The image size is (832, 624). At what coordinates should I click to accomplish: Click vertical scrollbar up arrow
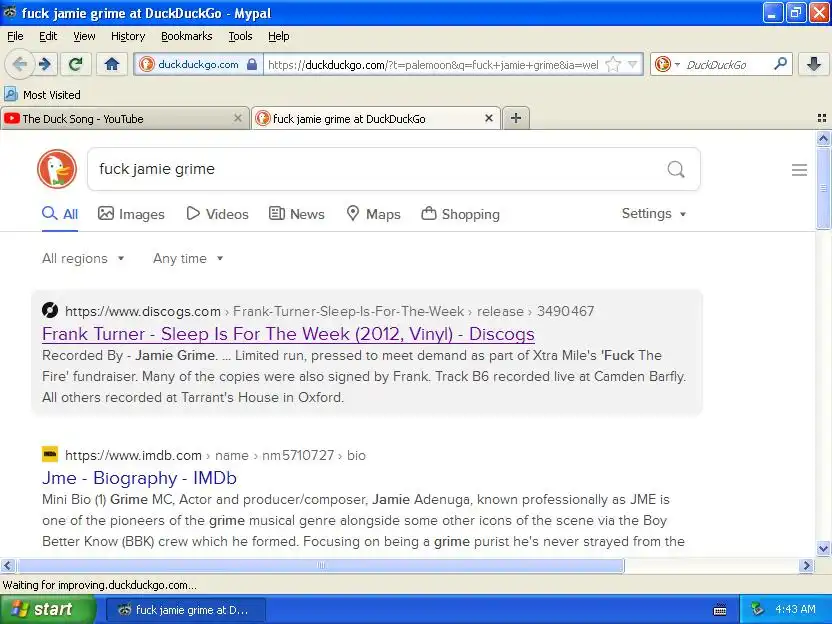(823, 139)
